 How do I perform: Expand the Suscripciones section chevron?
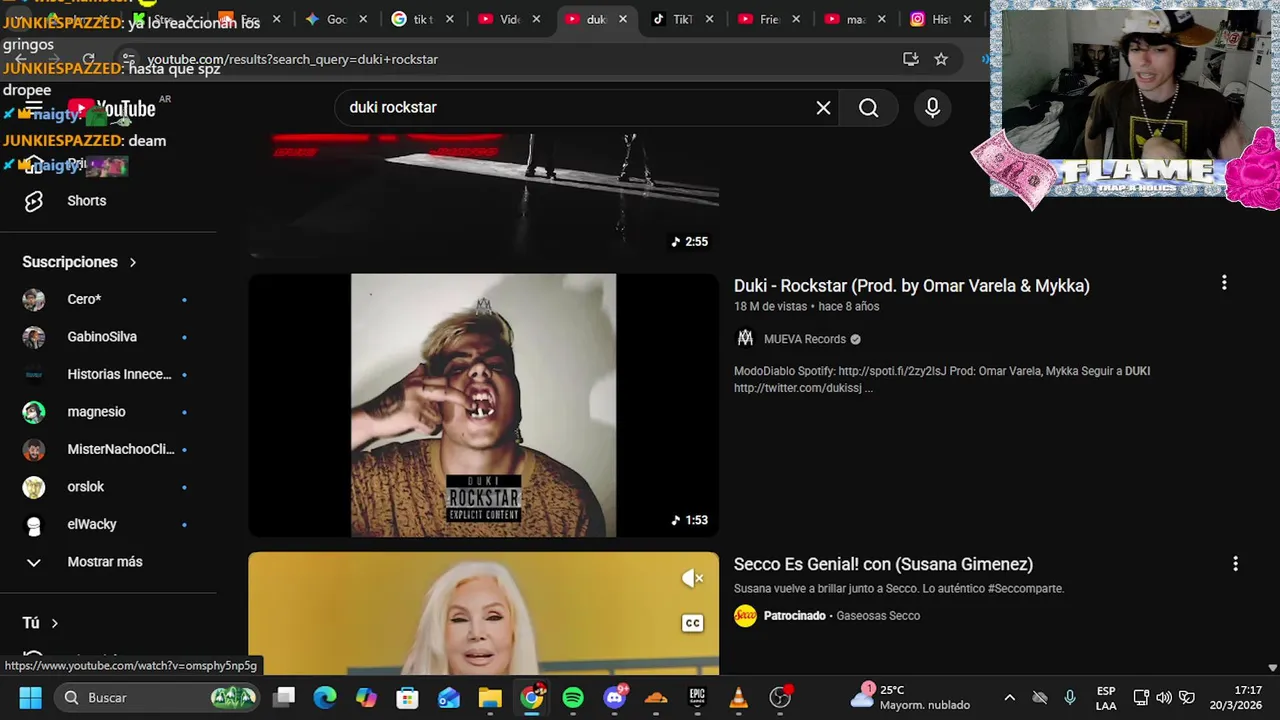point(132,262)
